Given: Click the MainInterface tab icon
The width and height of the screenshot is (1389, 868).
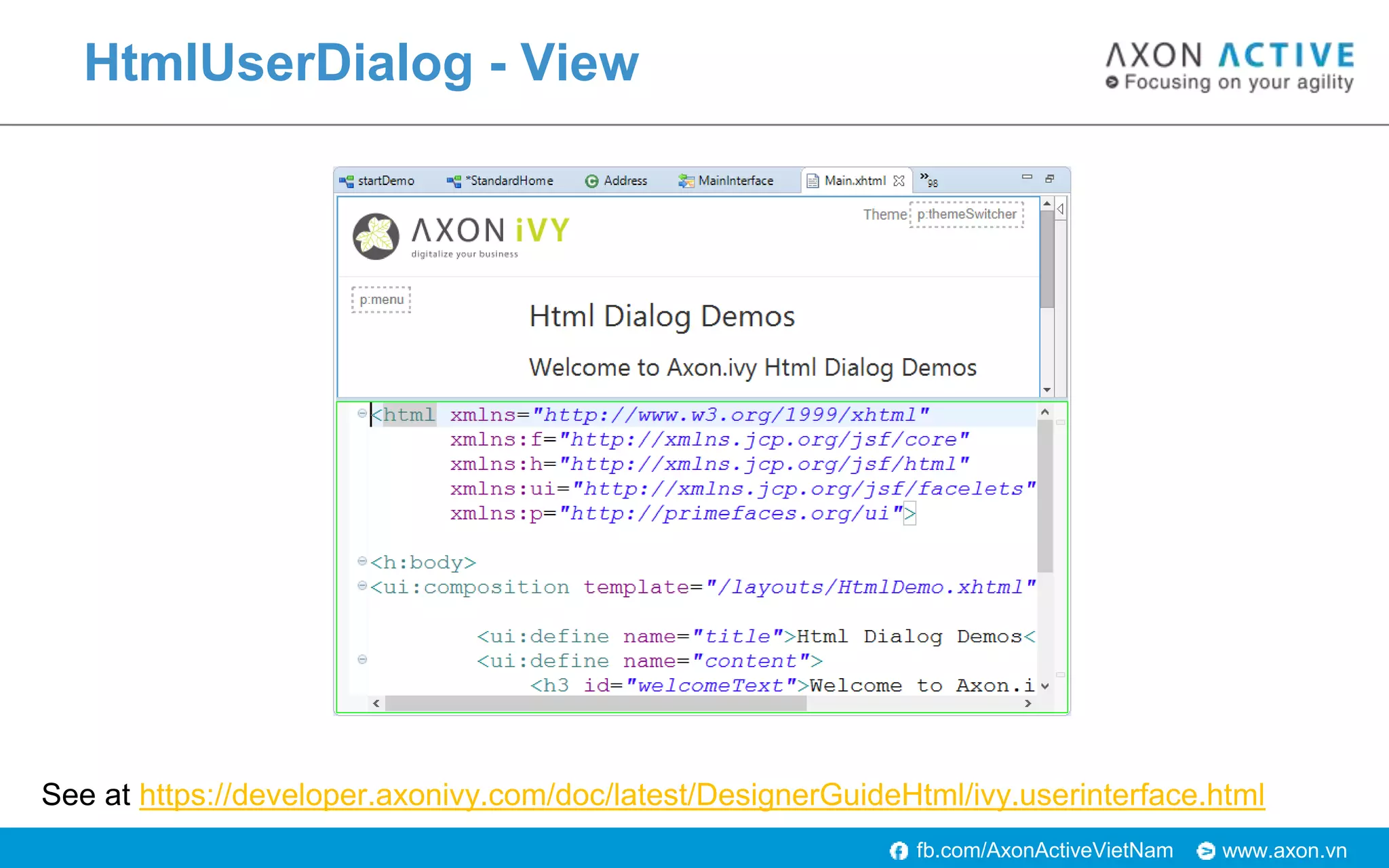Looking at the screenshot, I should coord(686,182).
